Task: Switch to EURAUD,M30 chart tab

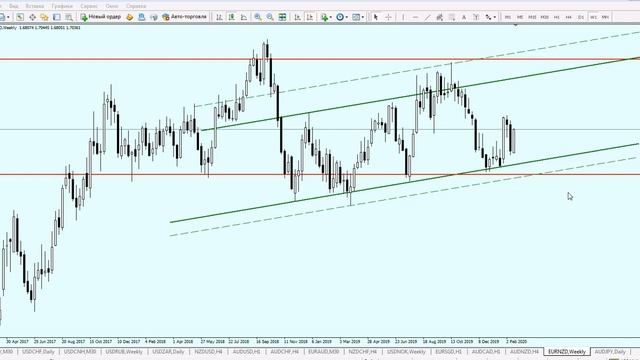Action: (324, 351)
